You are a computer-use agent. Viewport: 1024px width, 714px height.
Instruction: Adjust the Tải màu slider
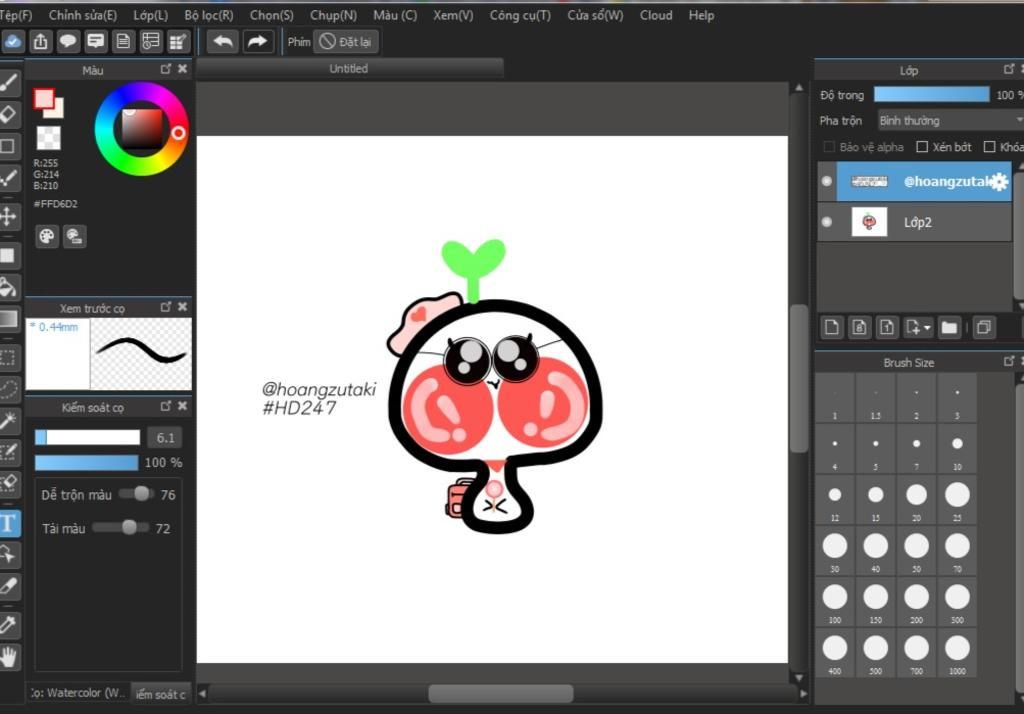point(121,528)
